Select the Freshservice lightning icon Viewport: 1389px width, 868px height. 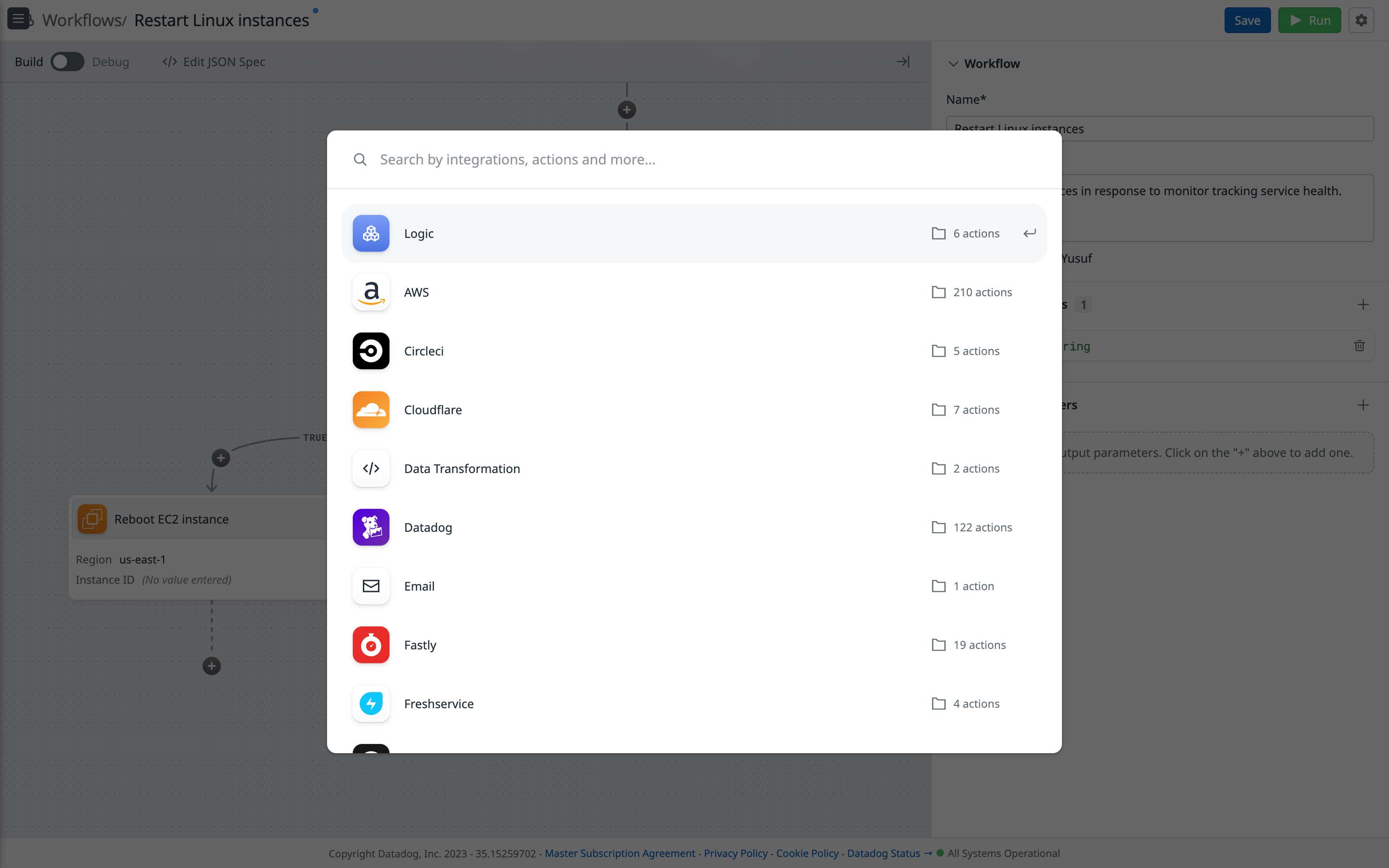(371, 704)
